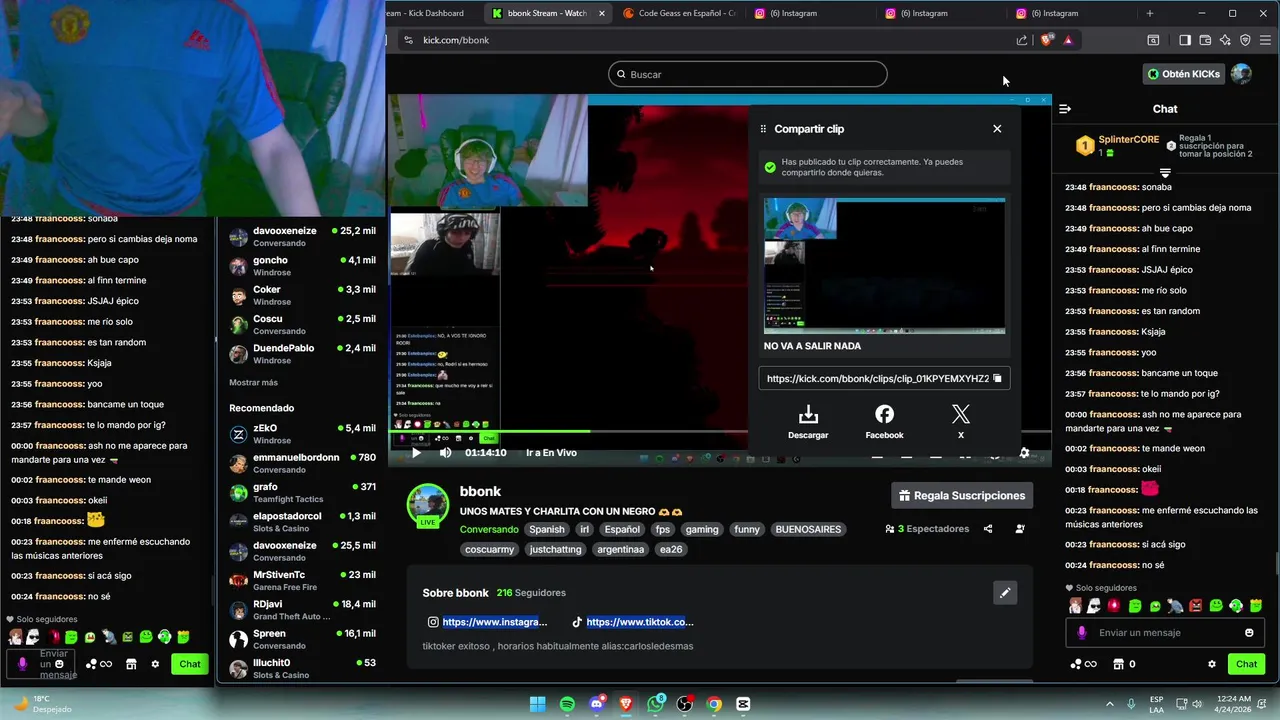The image size is (1280, 720).
Task: Open the Spreen recommended channel
Action: coord(302,639)
